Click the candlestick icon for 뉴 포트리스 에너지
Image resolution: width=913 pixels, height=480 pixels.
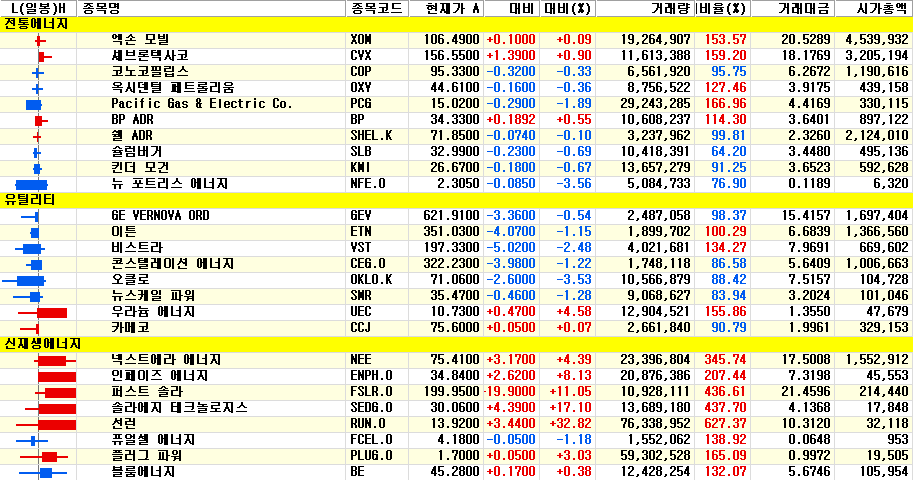tap(31, 185)
